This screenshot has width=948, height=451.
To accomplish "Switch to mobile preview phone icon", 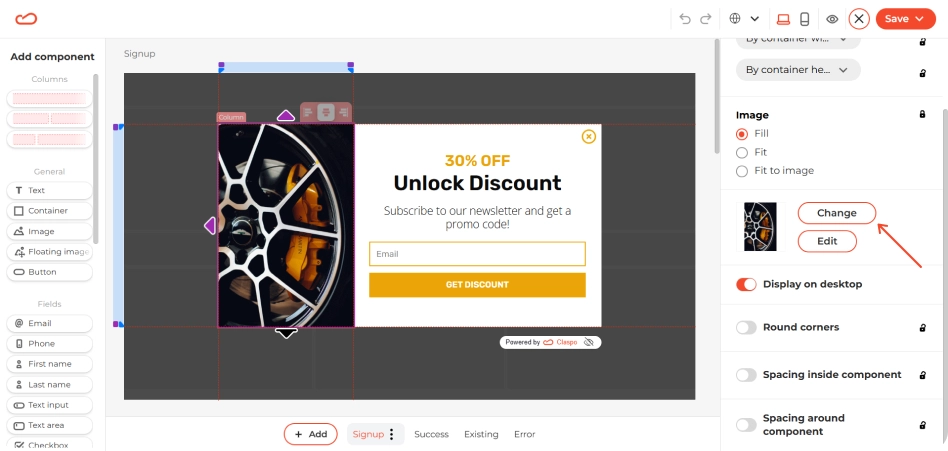I will pos(804,19).
